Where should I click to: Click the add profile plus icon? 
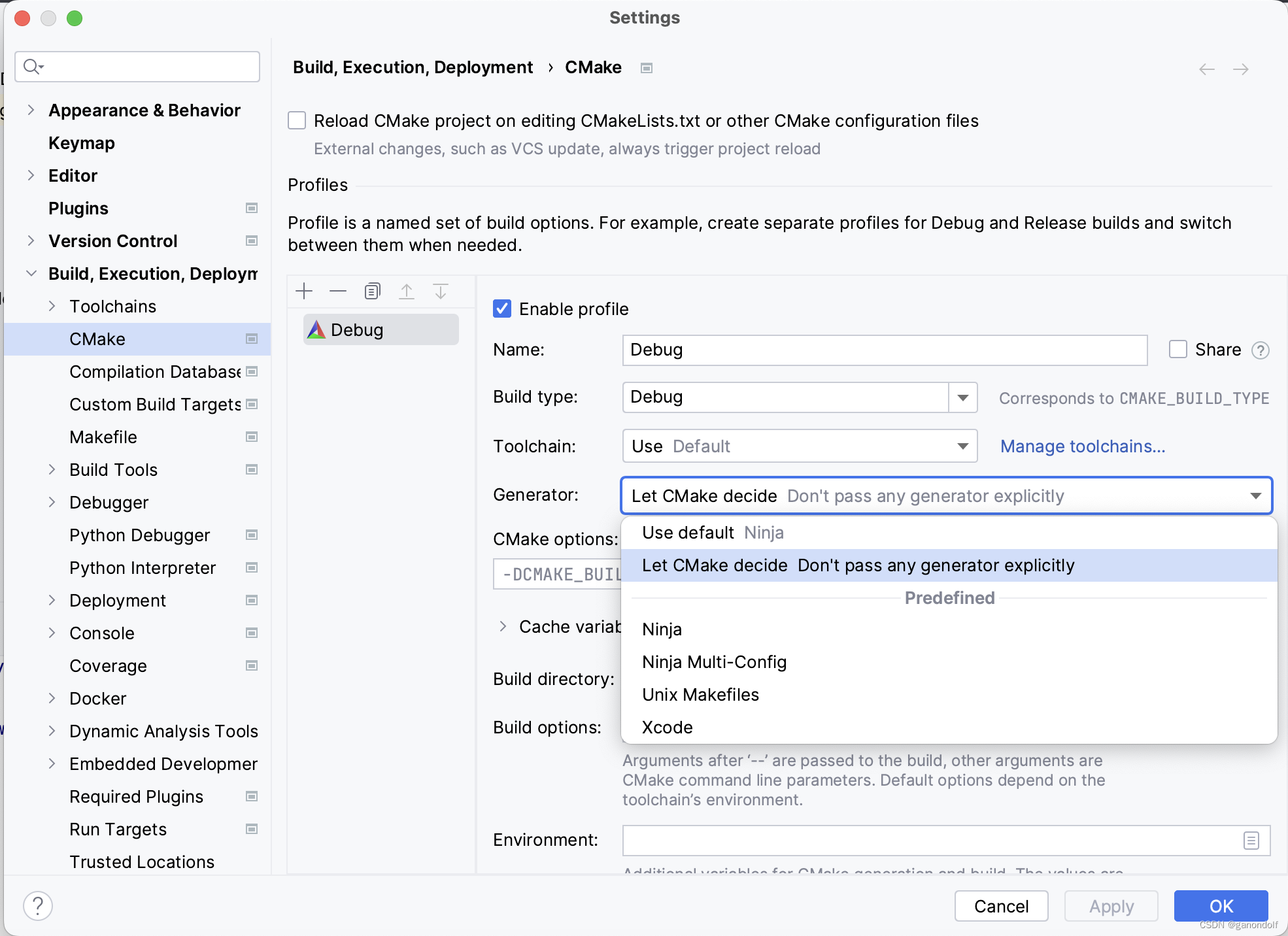coord(304,292)
